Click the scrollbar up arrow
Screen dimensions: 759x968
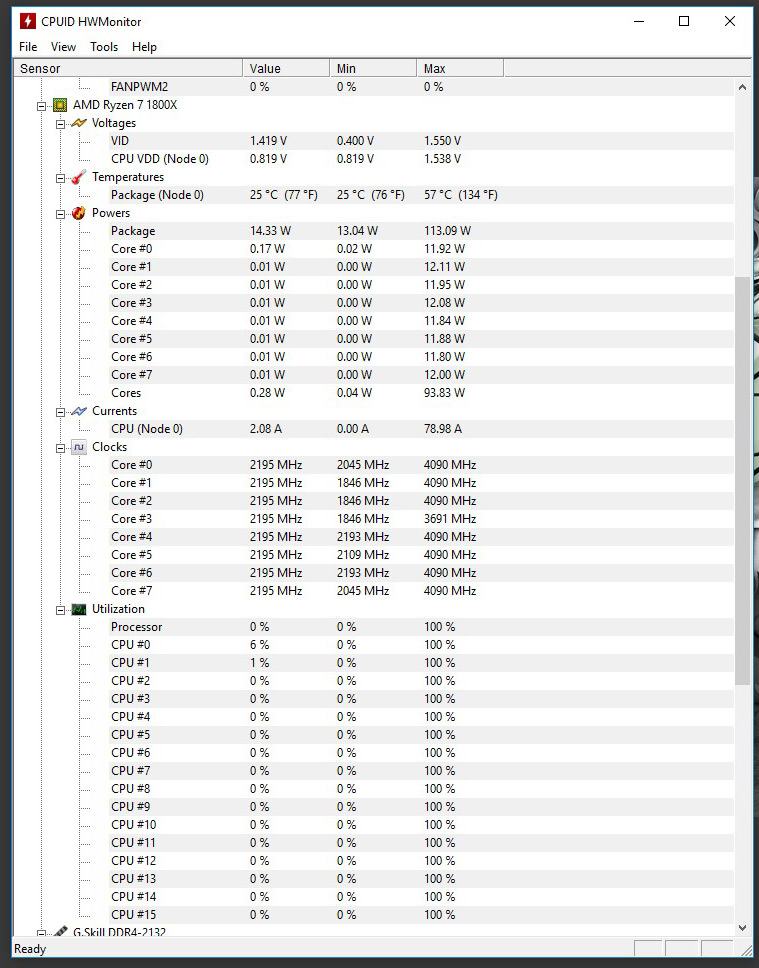click(x=742, y=88)
